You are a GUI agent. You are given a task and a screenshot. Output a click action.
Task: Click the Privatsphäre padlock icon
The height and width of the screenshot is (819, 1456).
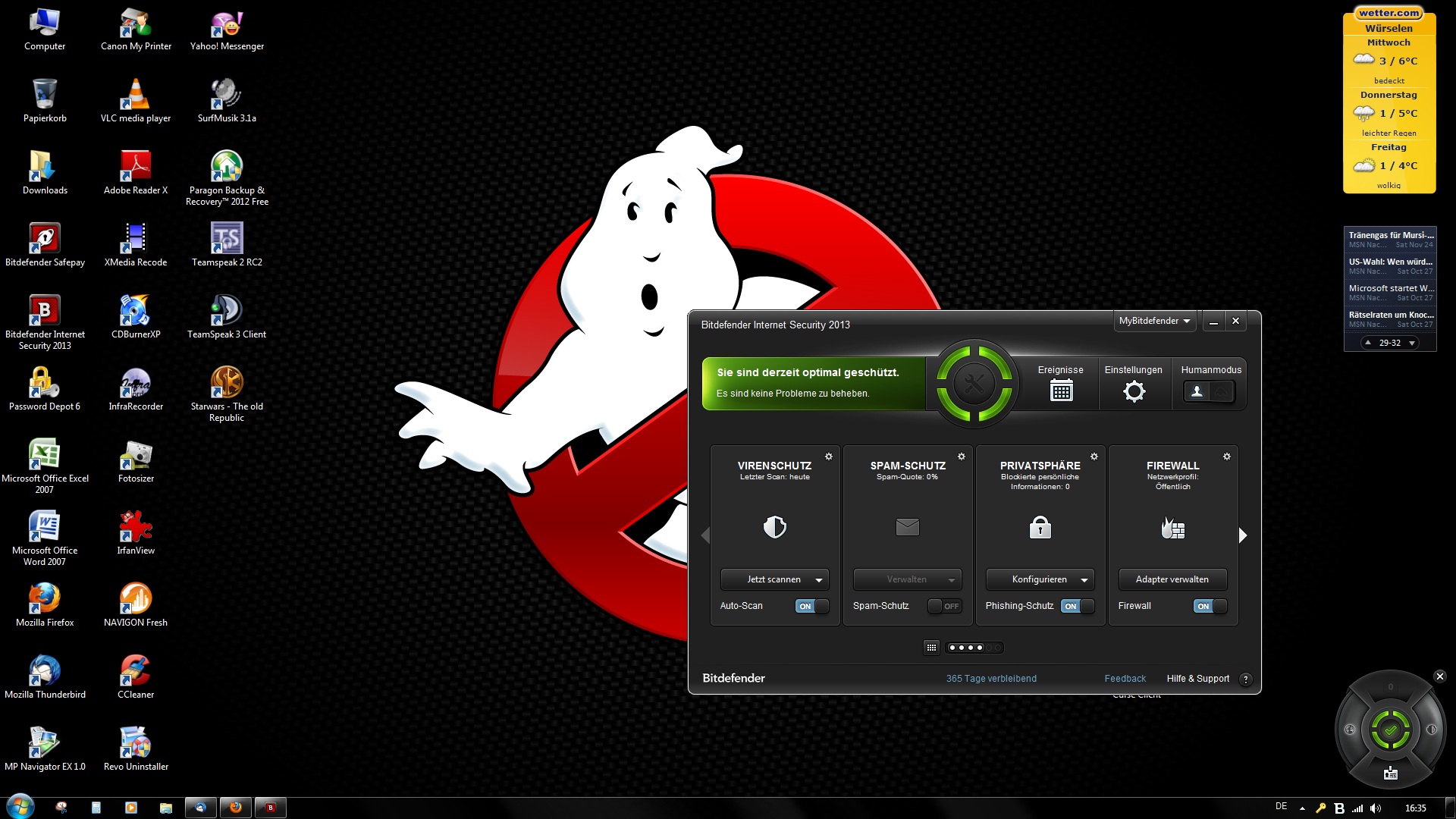click(x=1040, y=526)
